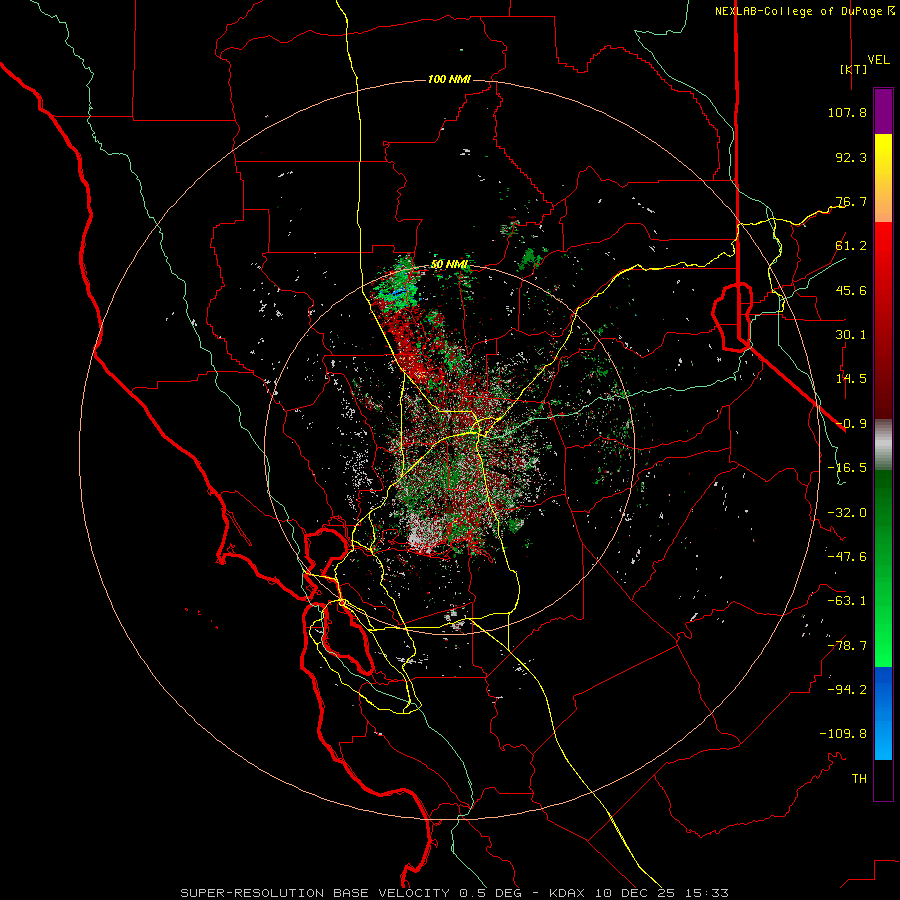The image size is (900, 900).
Task: Click the KDAX 10 DEC 25 15:33 timestamp
Action: tap(639, 893)
